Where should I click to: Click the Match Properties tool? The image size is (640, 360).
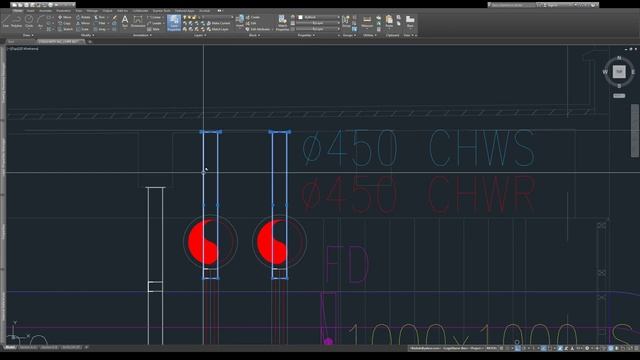tap(282, 23)
